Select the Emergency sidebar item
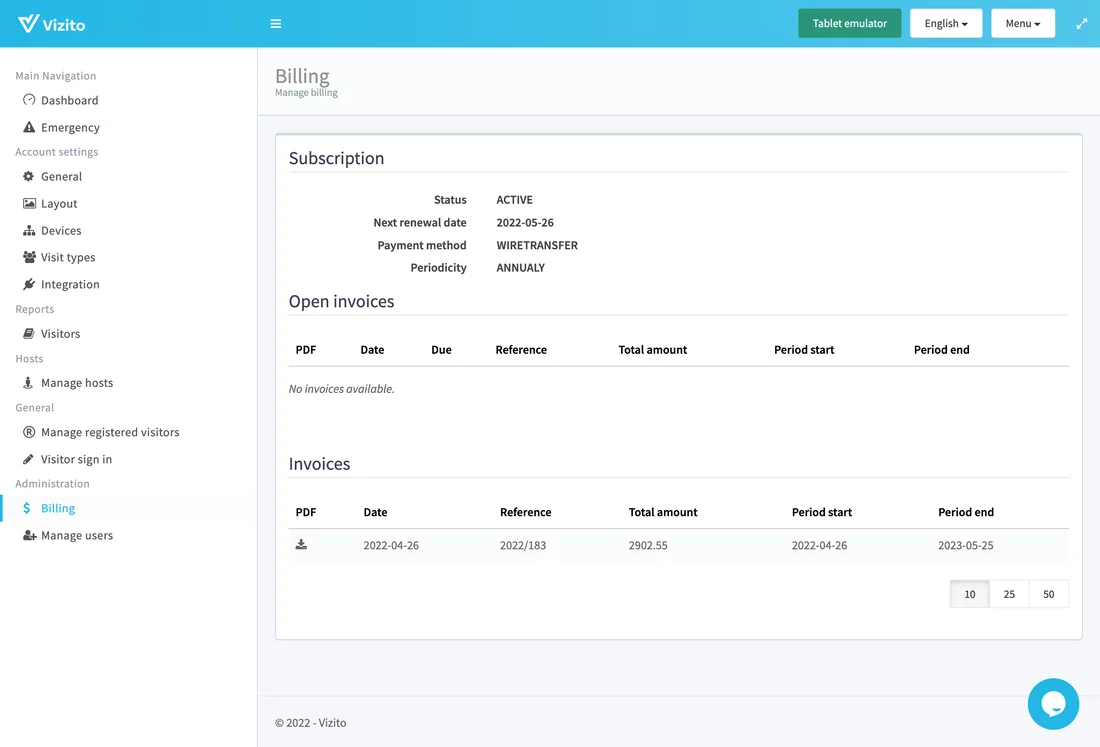The width and height of the screenshot is (1100, 747). coord(70,127)
